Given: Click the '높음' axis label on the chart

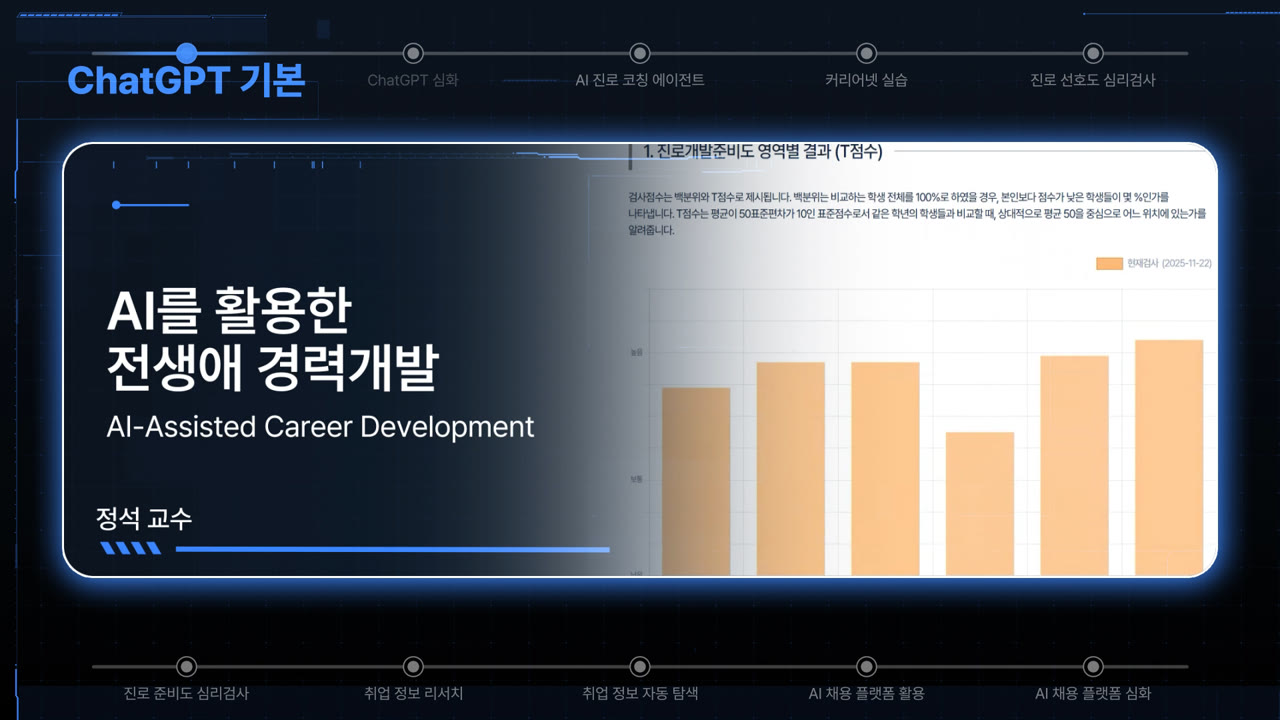Looking at the screenshot, I should tap(637, 353).
